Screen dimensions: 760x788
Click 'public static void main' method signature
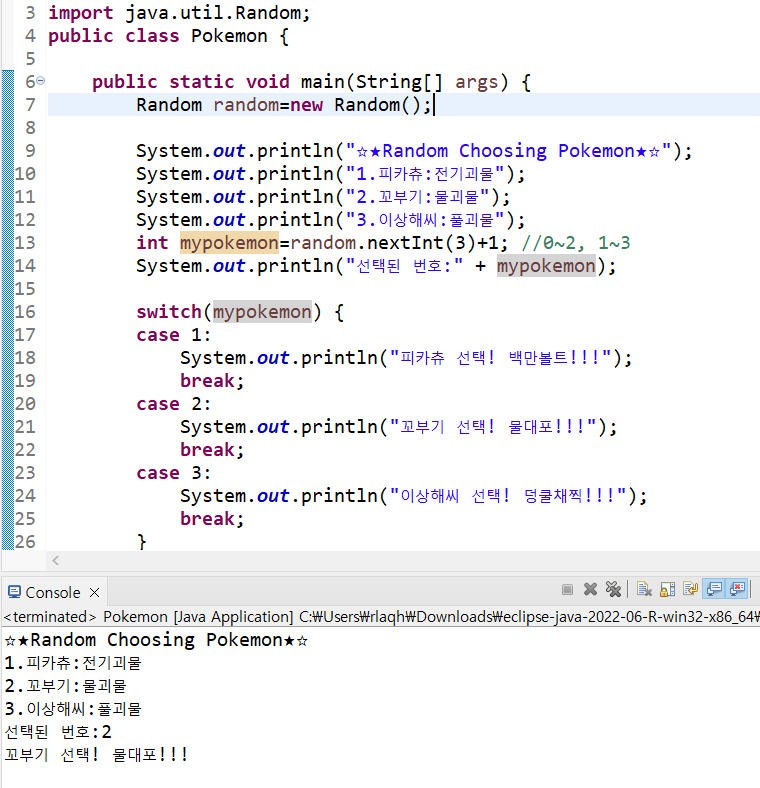tap(311, 82)
